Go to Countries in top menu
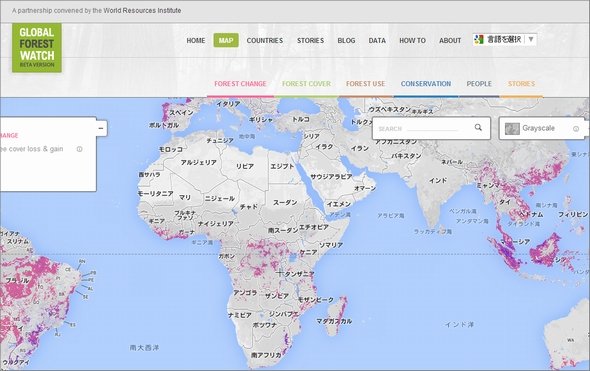This screenshot has width=590, height=371. point(265,41)
